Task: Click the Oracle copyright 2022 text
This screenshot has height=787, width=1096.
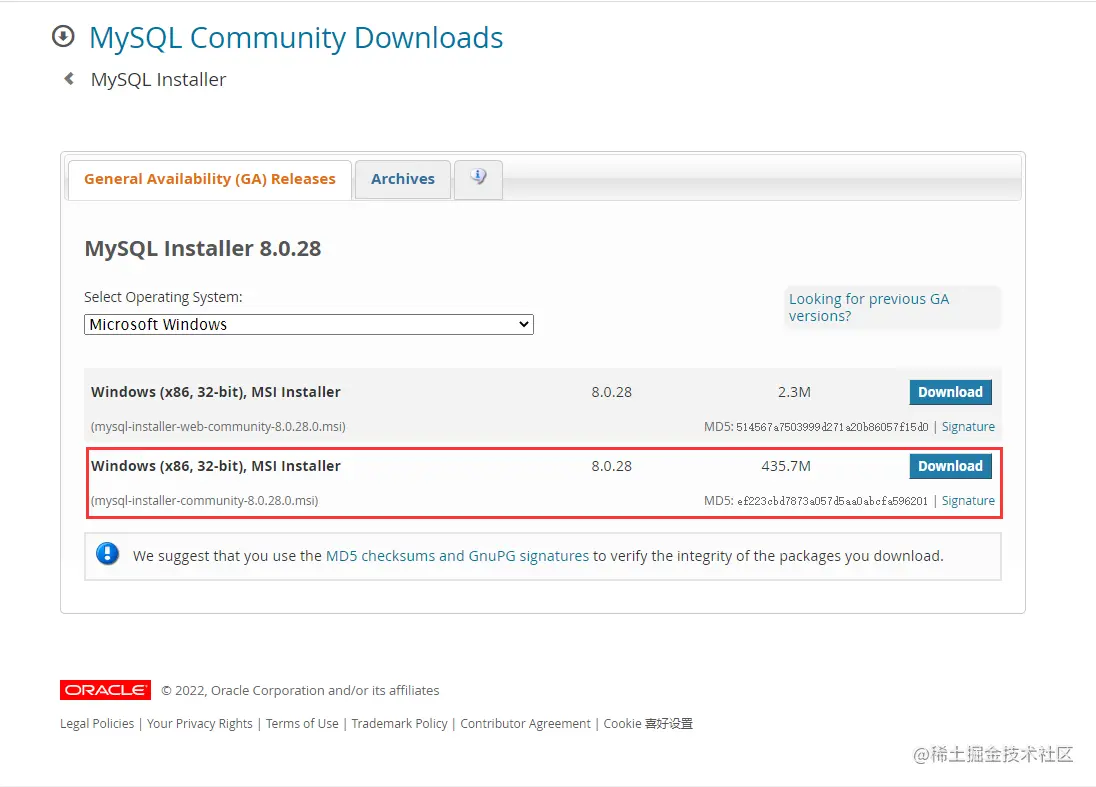Action: coord(300,691)
